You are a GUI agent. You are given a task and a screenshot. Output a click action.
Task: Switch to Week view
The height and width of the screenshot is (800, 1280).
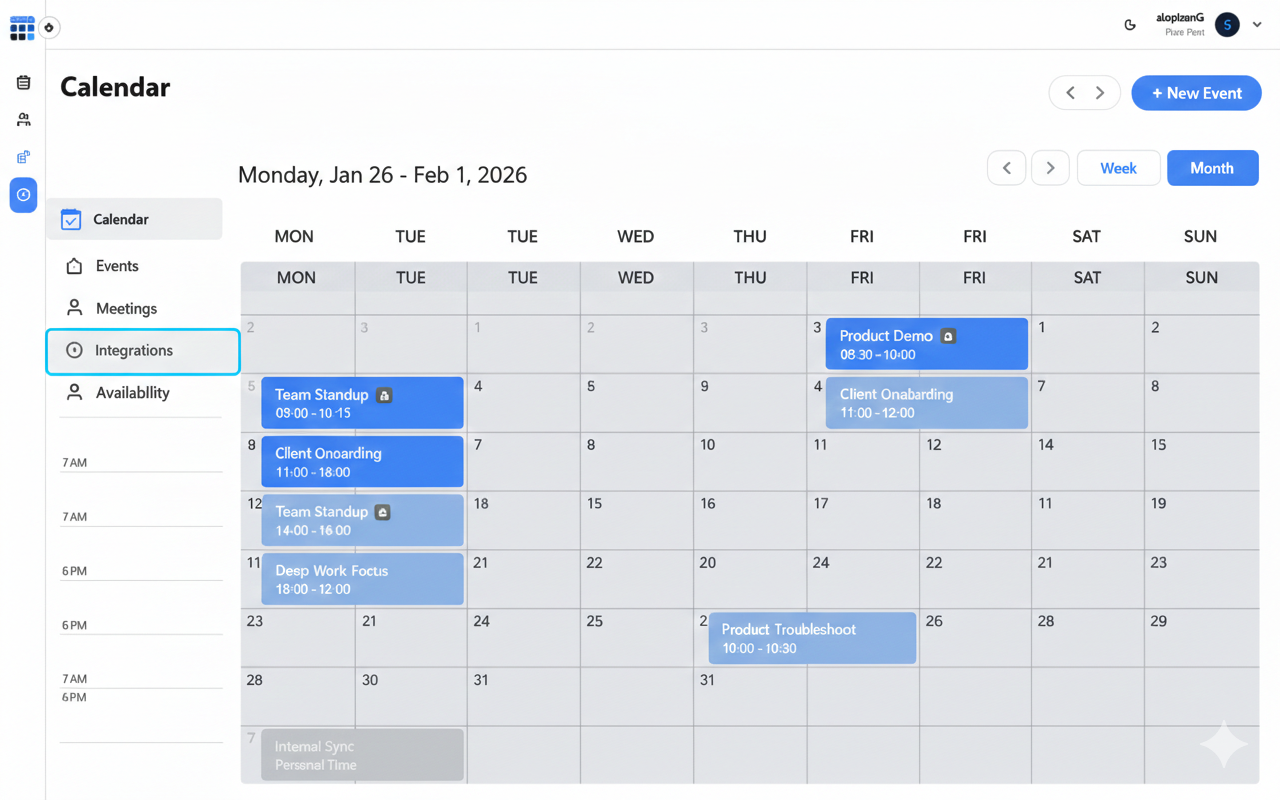tap(1118, 168)
